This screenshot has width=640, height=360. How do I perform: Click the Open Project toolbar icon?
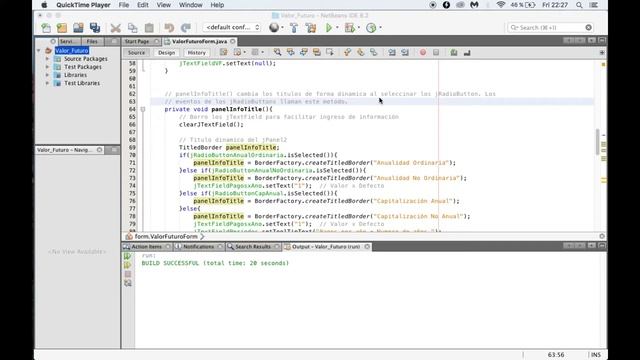(78, 28)
